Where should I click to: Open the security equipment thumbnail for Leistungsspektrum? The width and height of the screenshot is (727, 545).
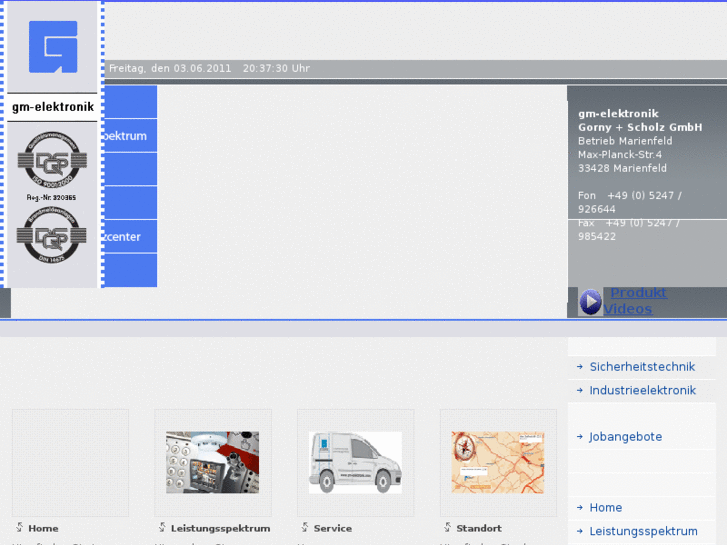tap(213, 462)
